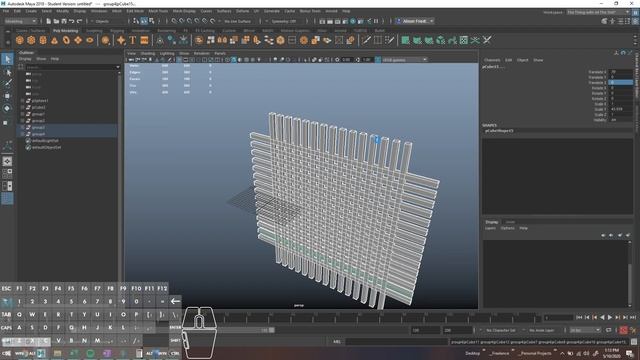Play the animation forward
Screen dimensions: 640x360
pyautogui.click(x=610, y=317)
